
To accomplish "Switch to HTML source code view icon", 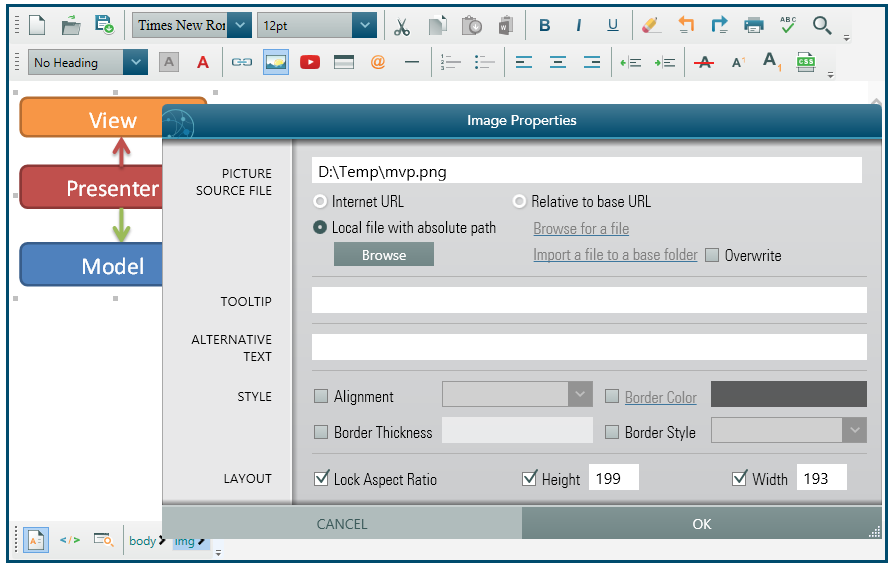I will click(69, 540).
